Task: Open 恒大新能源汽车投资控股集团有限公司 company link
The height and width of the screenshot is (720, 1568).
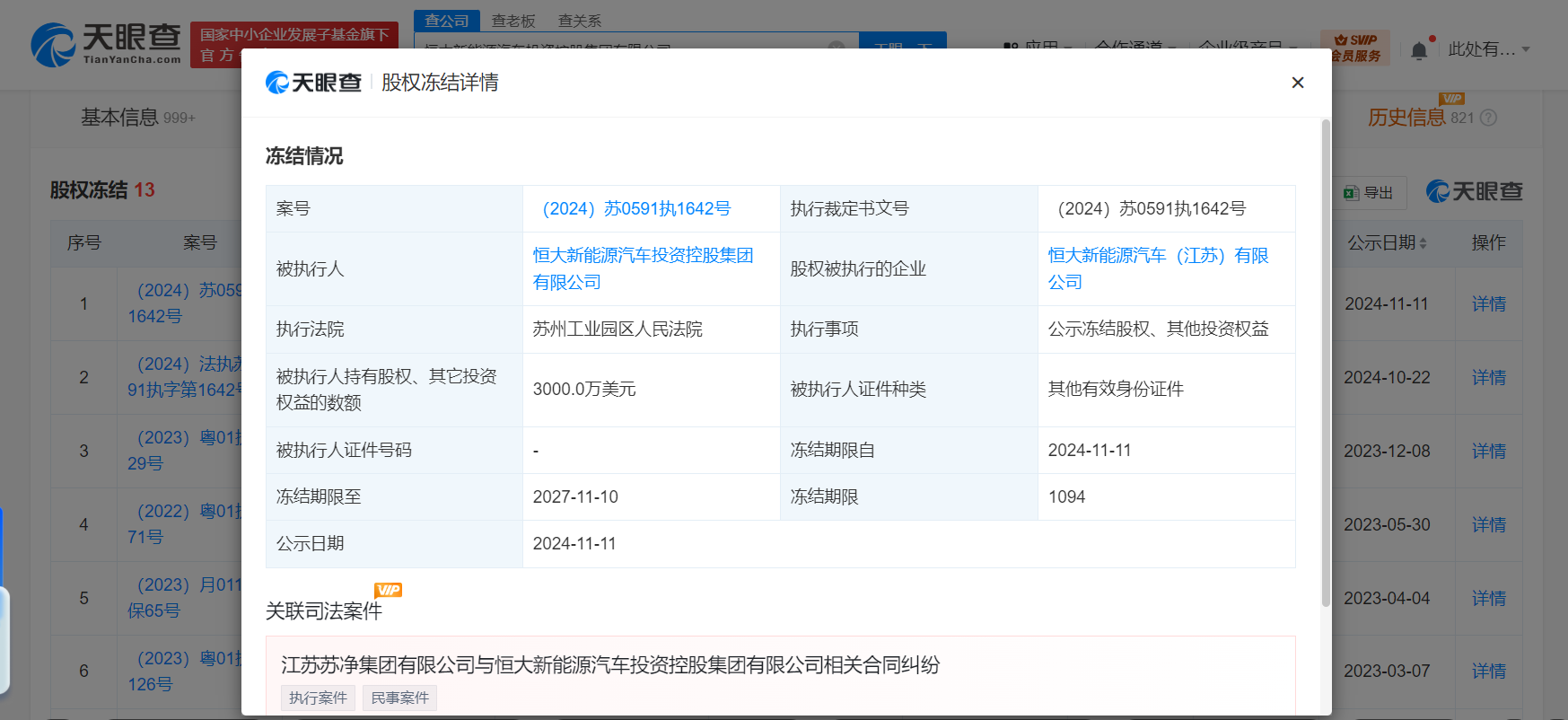Action: (643, 268)
